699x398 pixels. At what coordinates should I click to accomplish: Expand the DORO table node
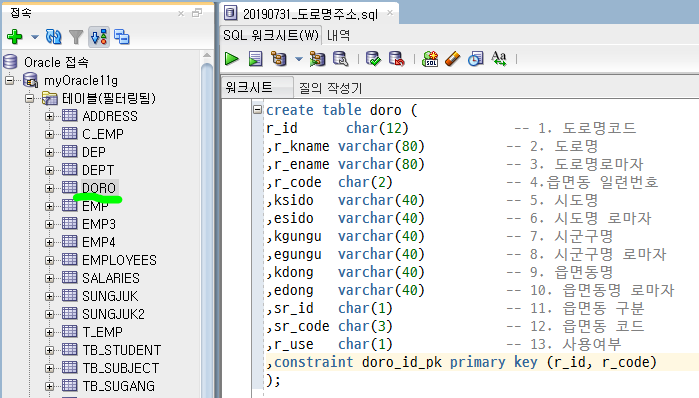click(49, 188)
